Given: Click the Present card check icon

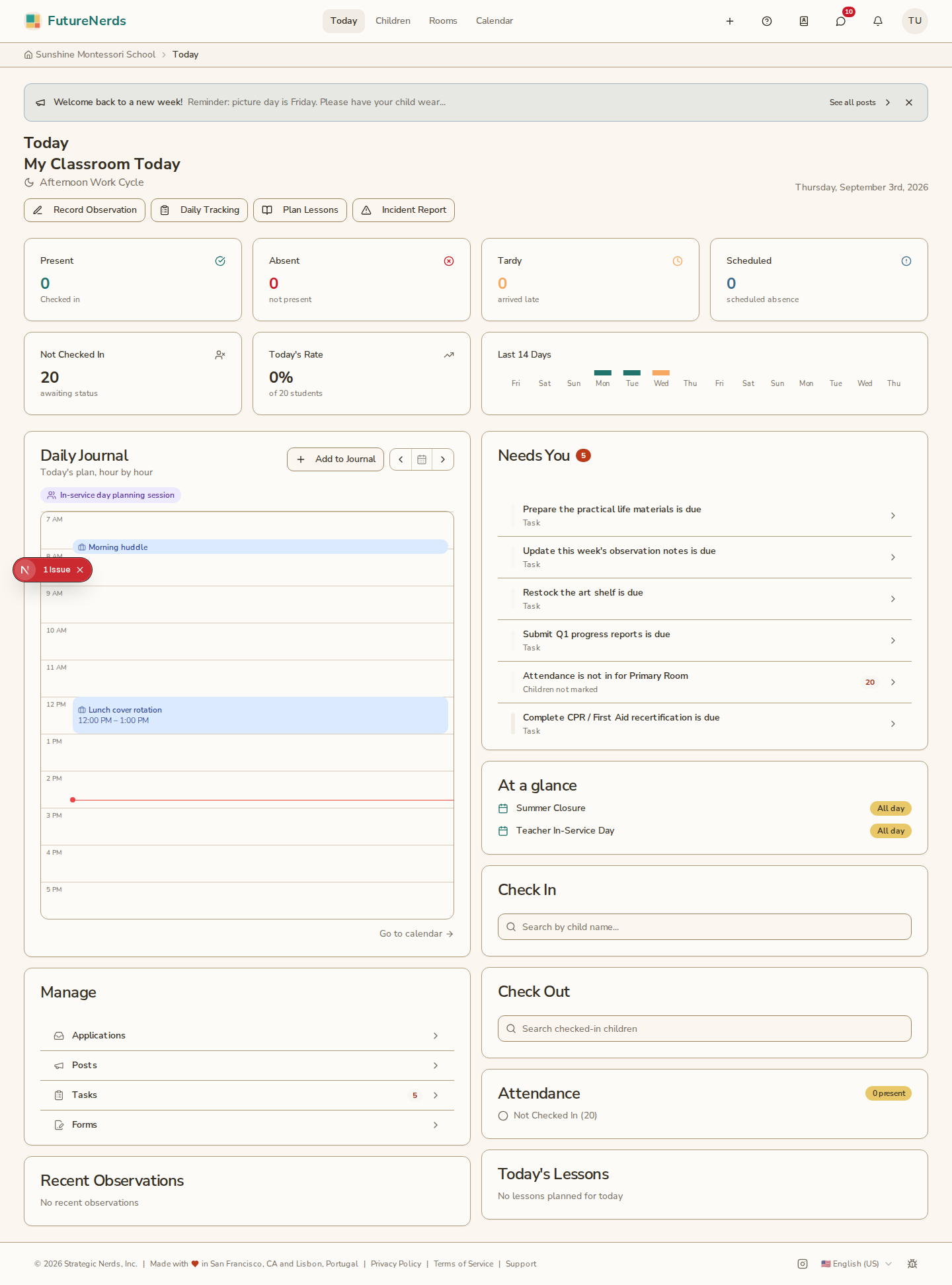Looking at the screenshot, I should click(x=220, y=261).
